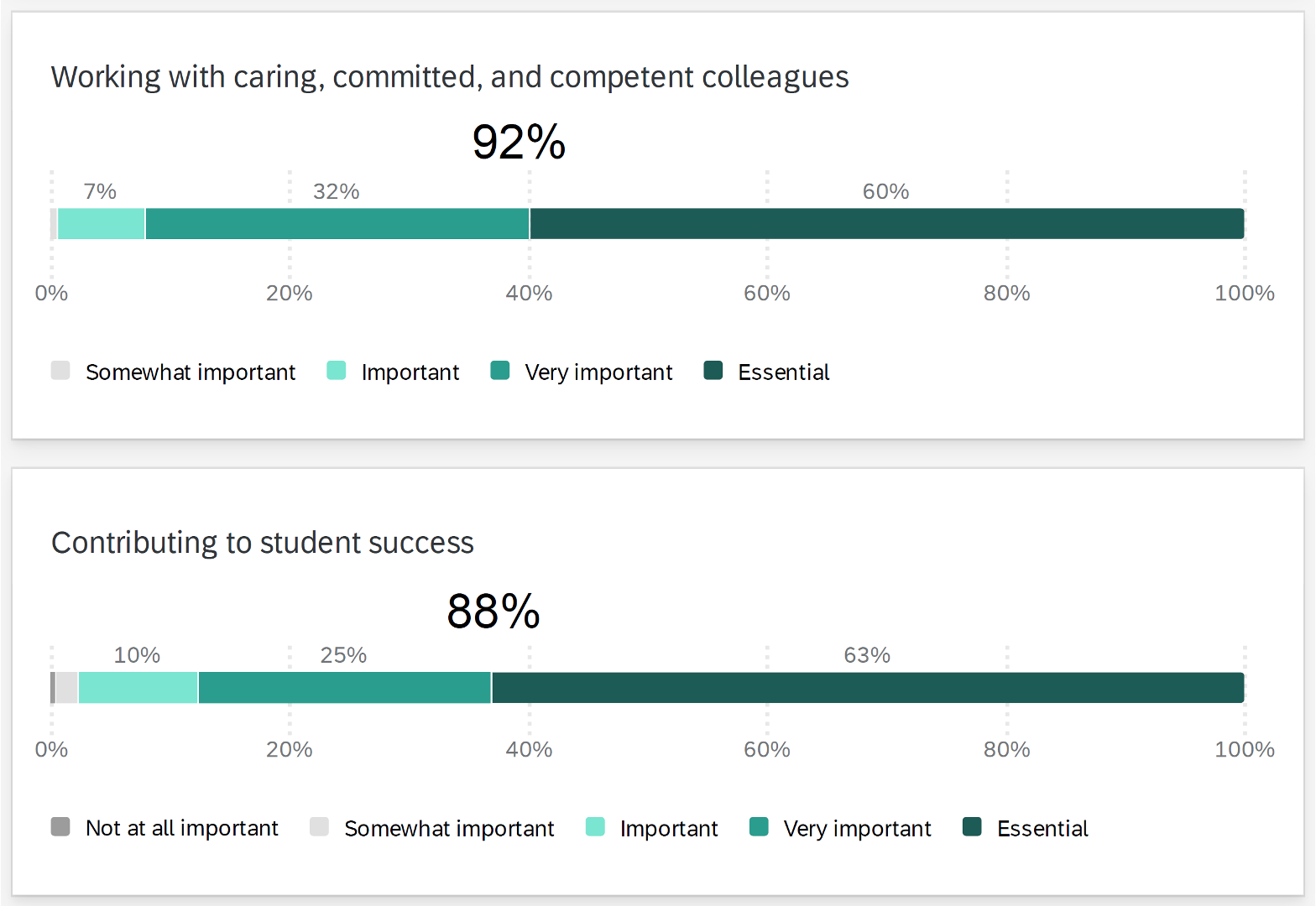
Task: Click Very important legend swatch in colleagues chart
Action: coord(500,371)
